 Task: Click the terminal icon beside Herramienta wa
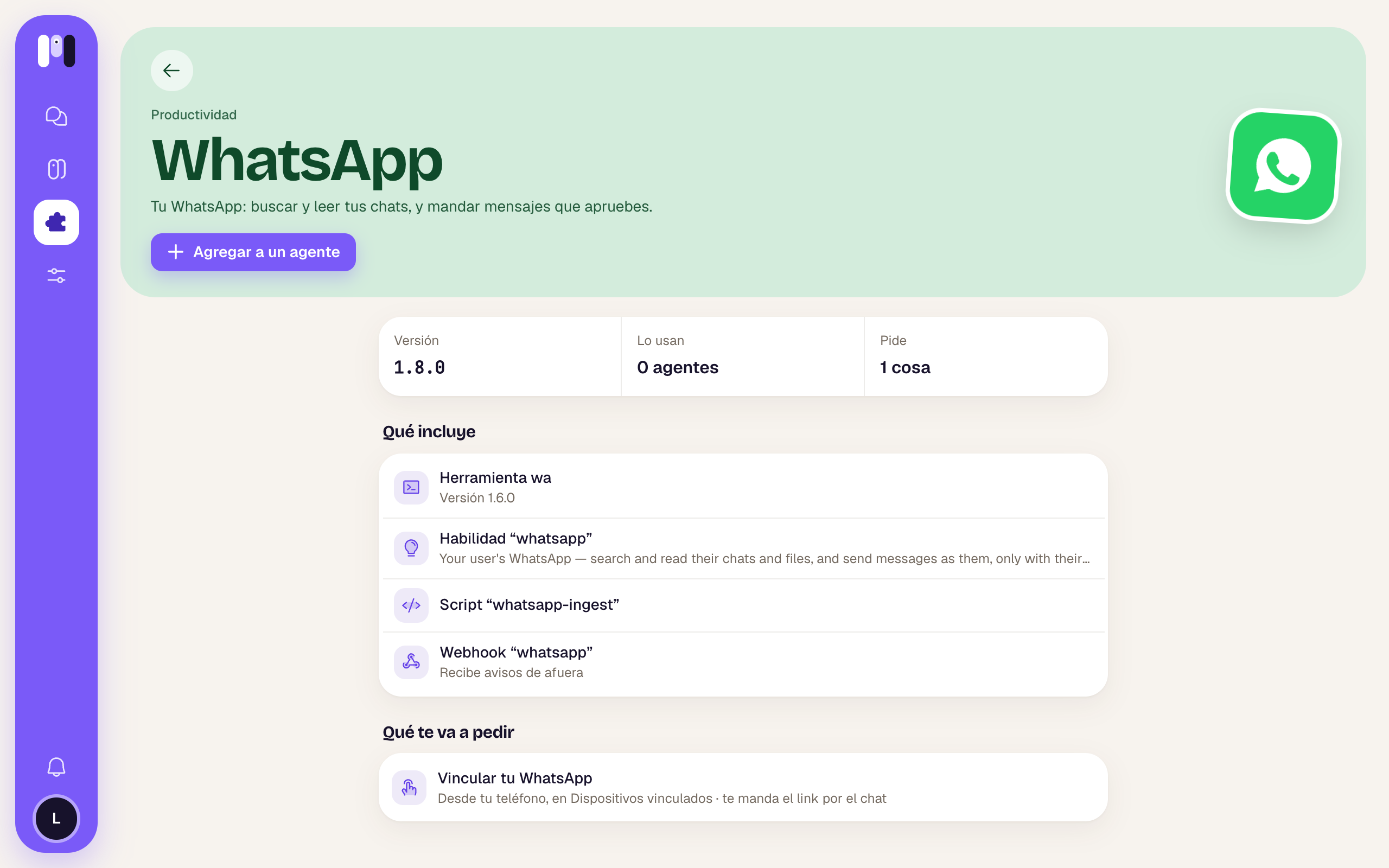[x=411, y=487]
